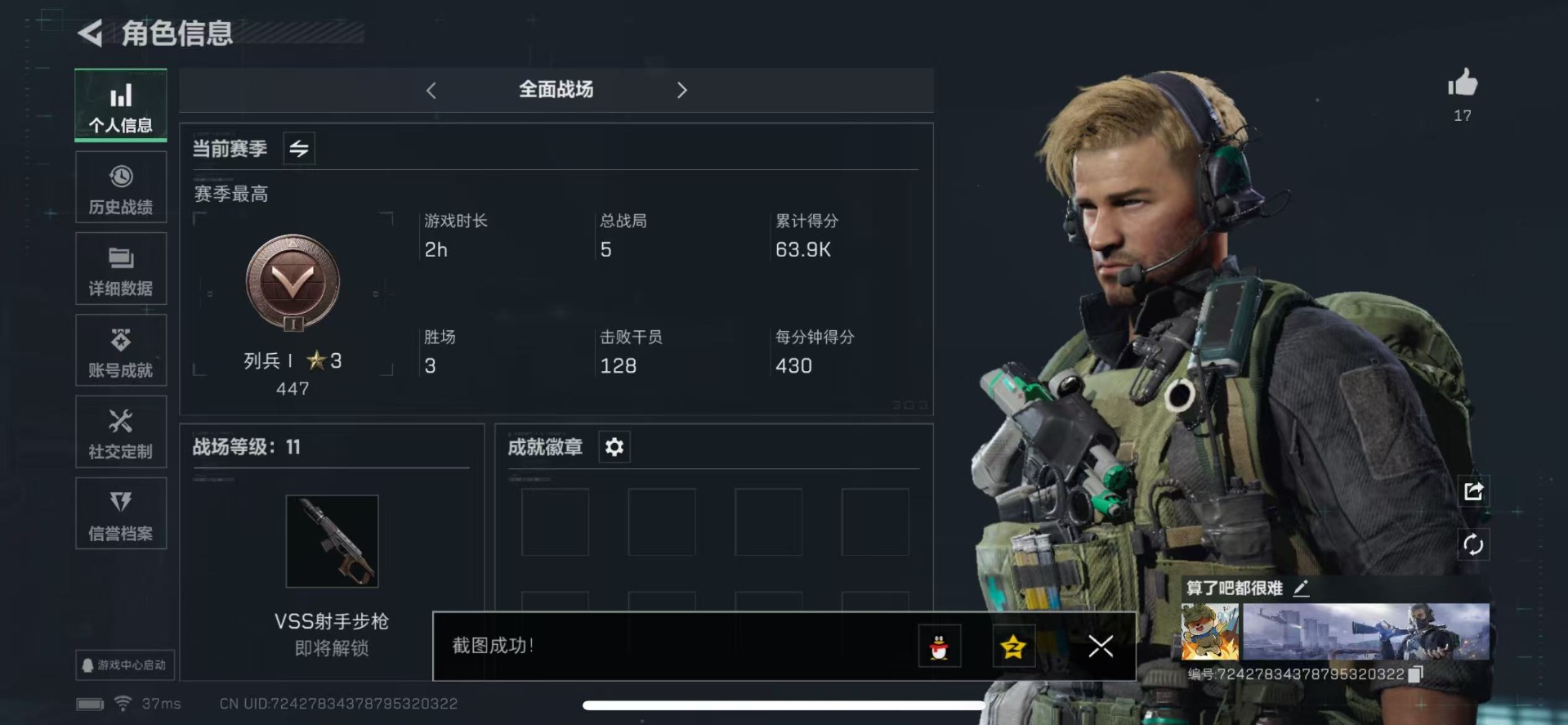Dismiss the 截图成功 notification
Viewport: 1568px width, 725px height.
pos(1101,647)
